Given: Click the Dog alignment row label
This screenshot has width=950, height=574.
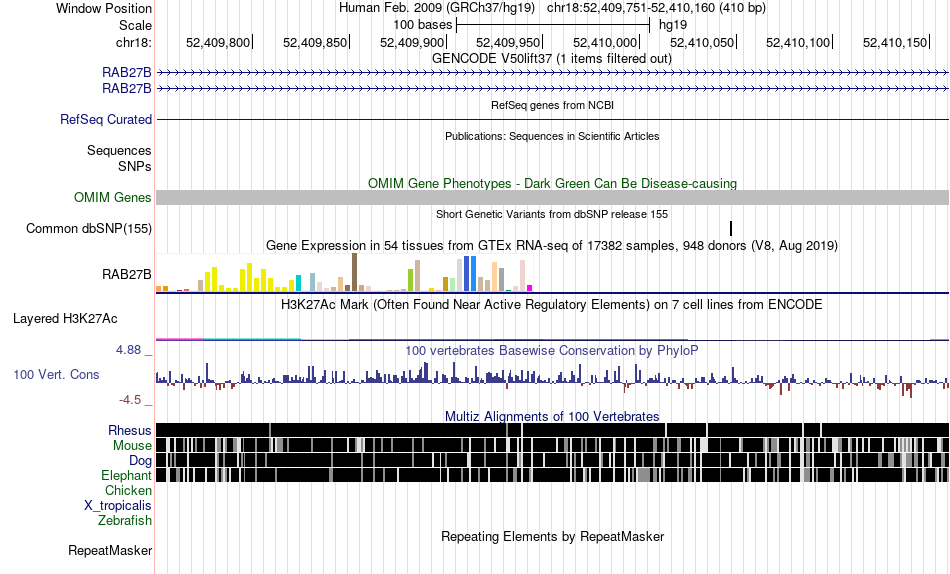Looking at the screenshot, I should click(x=141, y=461).
